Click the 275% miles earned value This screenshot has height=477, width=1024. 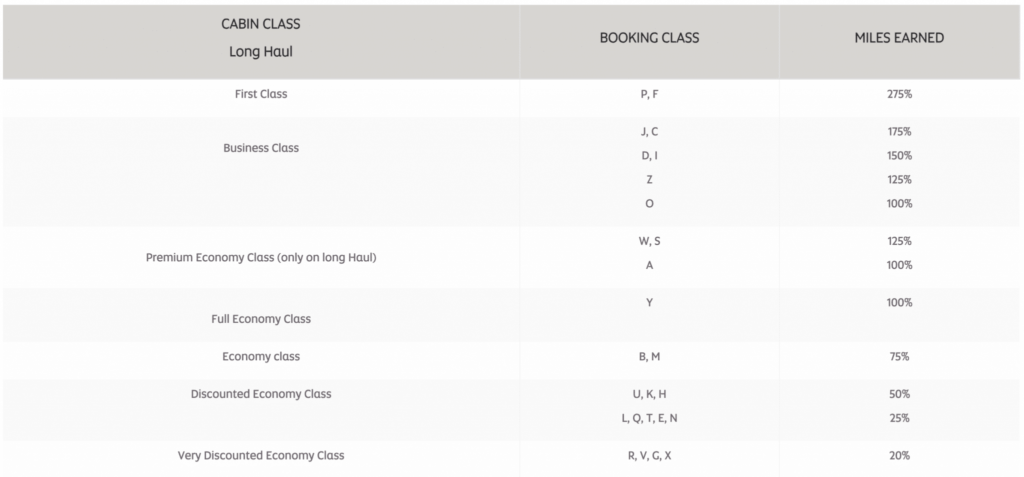pyautogui.click(x=898, y=94)
